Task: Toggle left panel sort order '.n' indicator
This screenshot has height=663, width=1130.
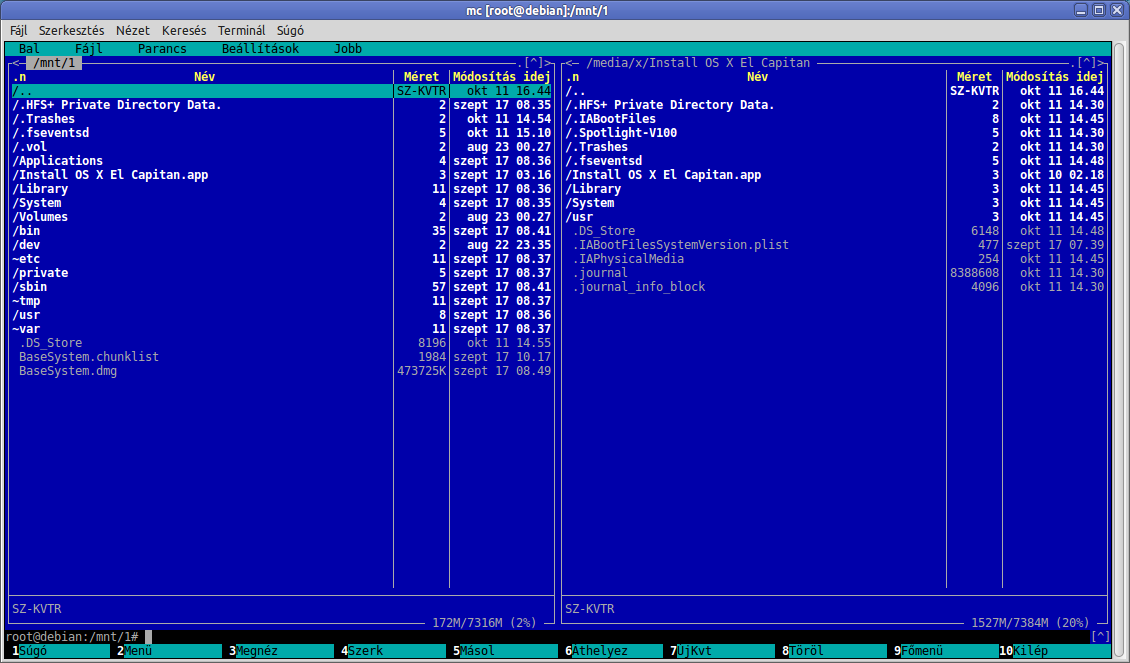Action: tap(19, 77)
